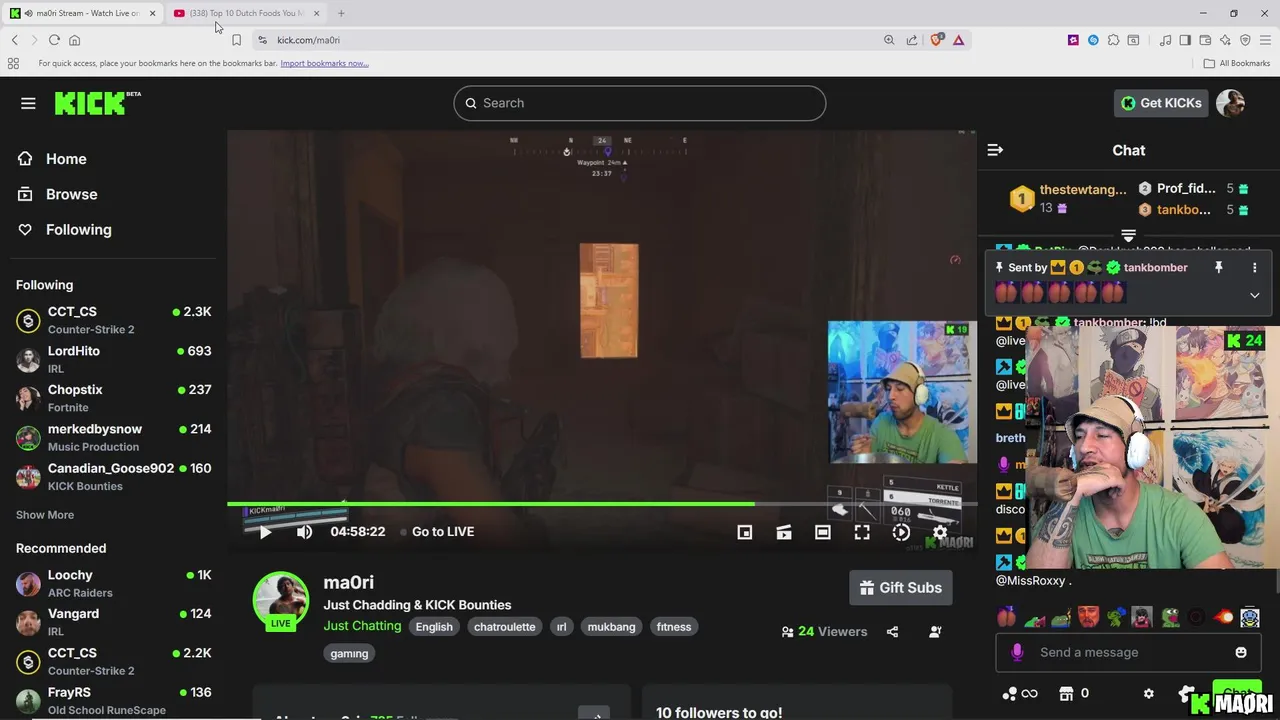Open user profile avatar menu
Viewport: 1280px width, 720px height.
coord(1230,103)
